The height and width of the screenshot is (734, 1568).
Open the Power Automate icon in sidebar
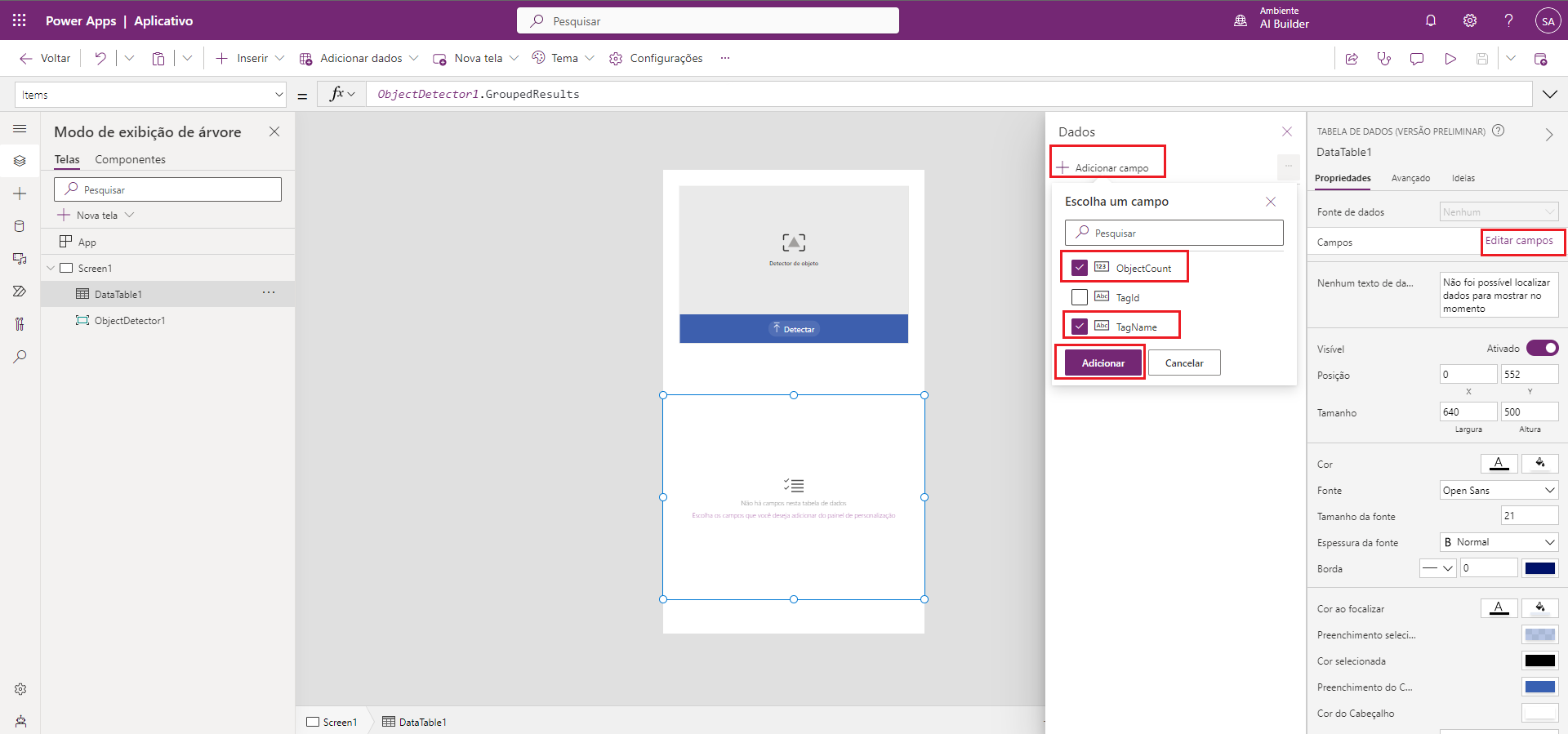click(x=20, y=291)
